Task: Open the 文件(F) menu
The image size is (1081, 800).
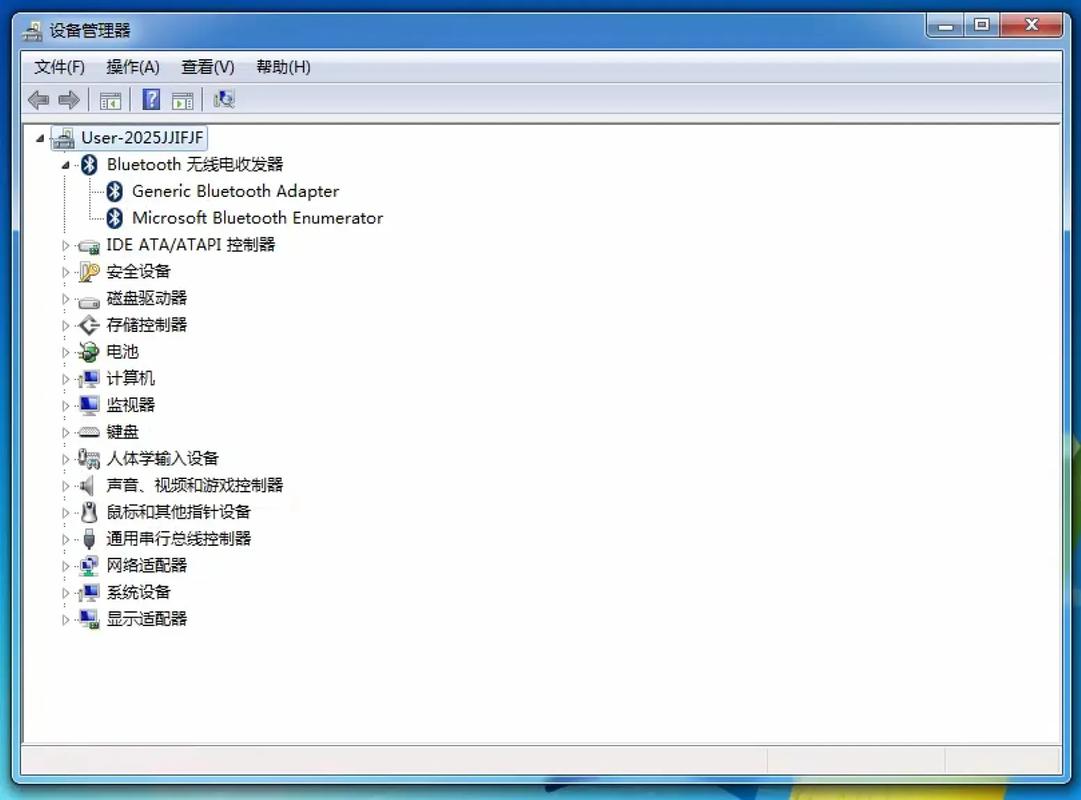Action: 58,67
